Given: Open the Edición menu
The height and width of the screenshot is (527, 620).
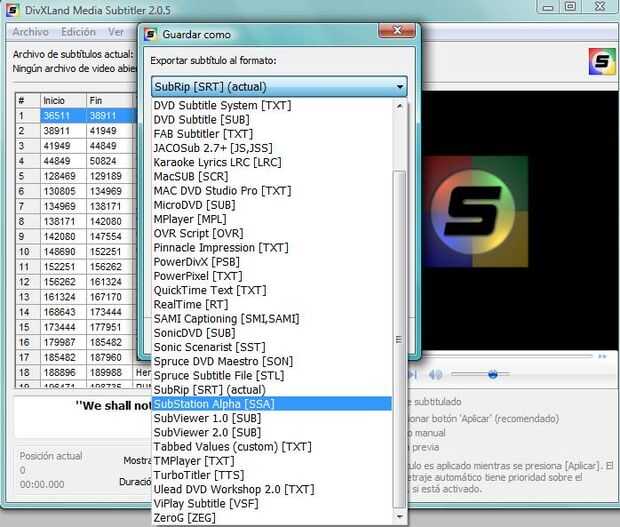Looking at the screenshot, I should [x=78, y=32].
